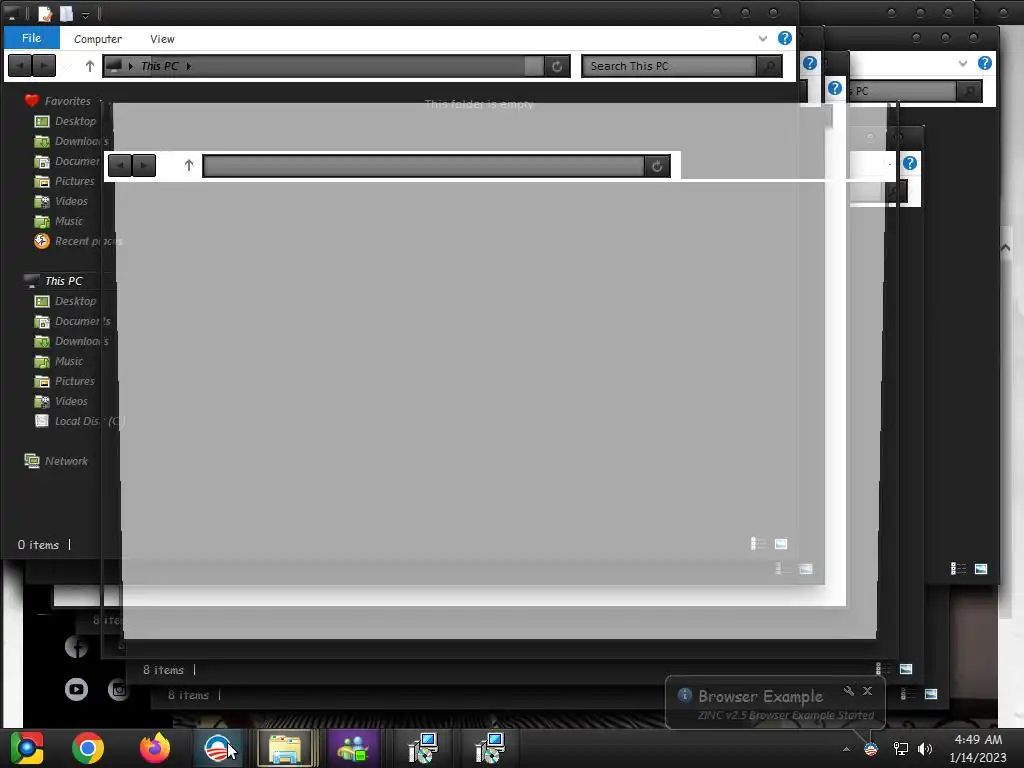Click the back arrow in the gray ghost window
The image size is (1024, 768).
pyautogui.click(x=120, y=165)
